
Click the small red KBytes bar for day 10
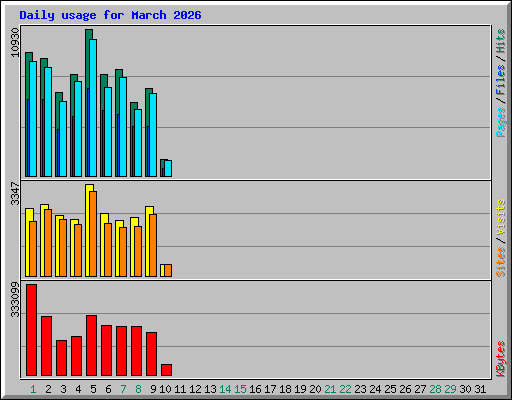166,370
